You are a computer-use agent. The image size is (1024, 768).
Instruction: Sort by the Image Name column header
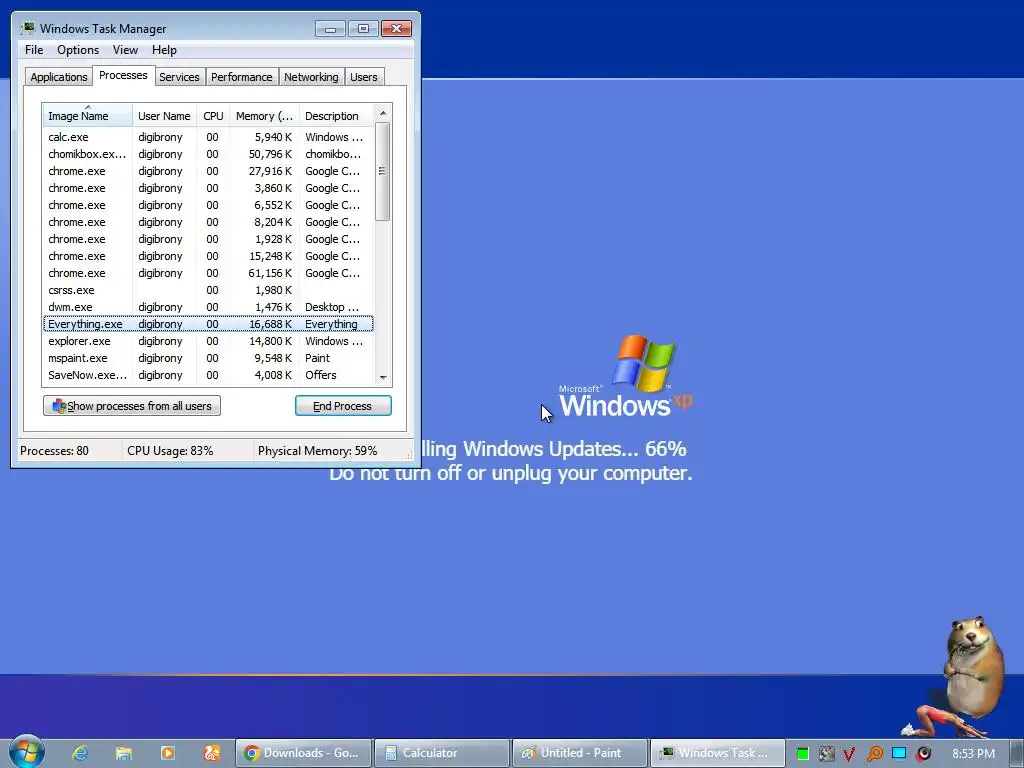[88, 116]
